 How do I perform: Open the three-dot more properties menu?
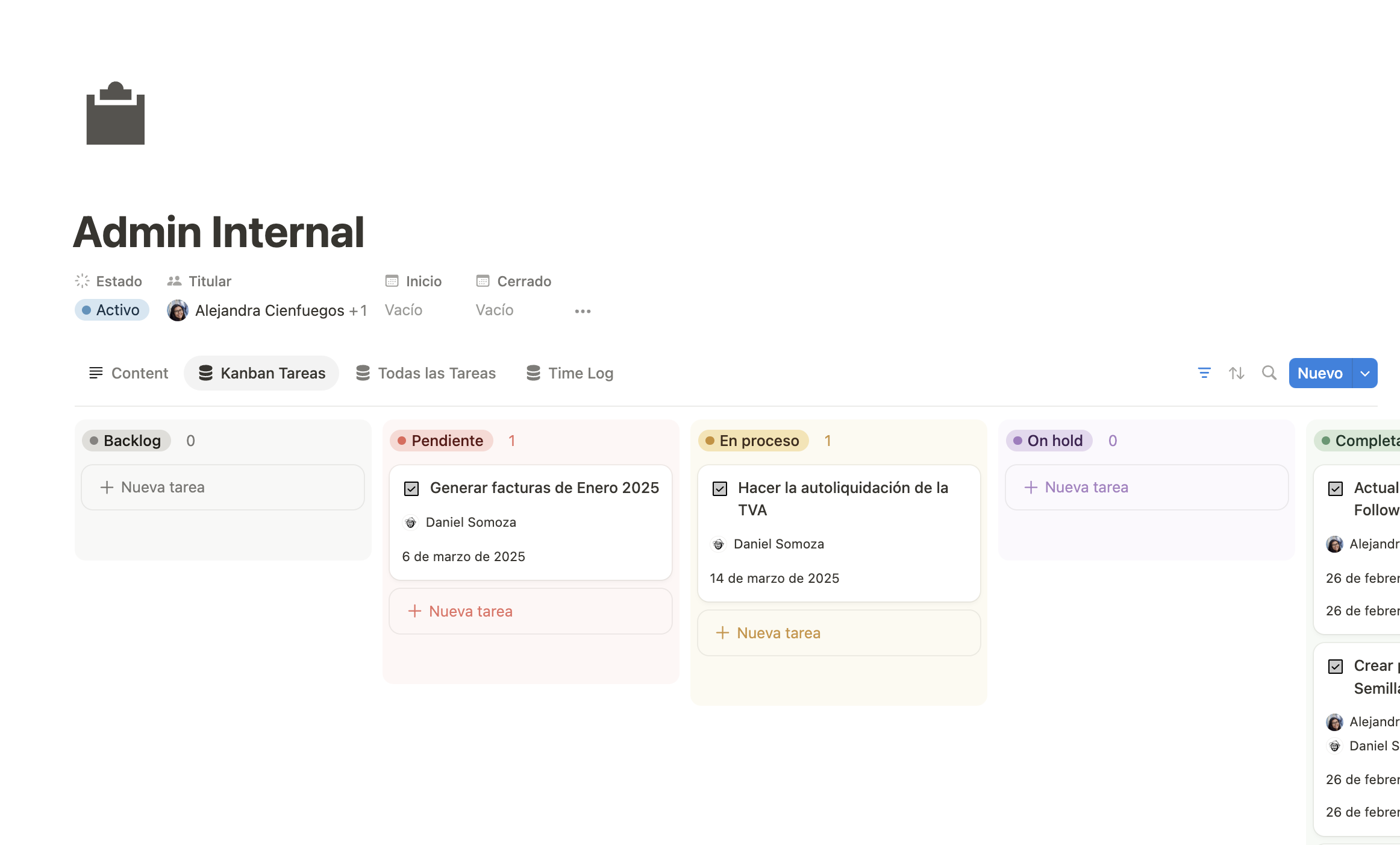pos(583,311)
